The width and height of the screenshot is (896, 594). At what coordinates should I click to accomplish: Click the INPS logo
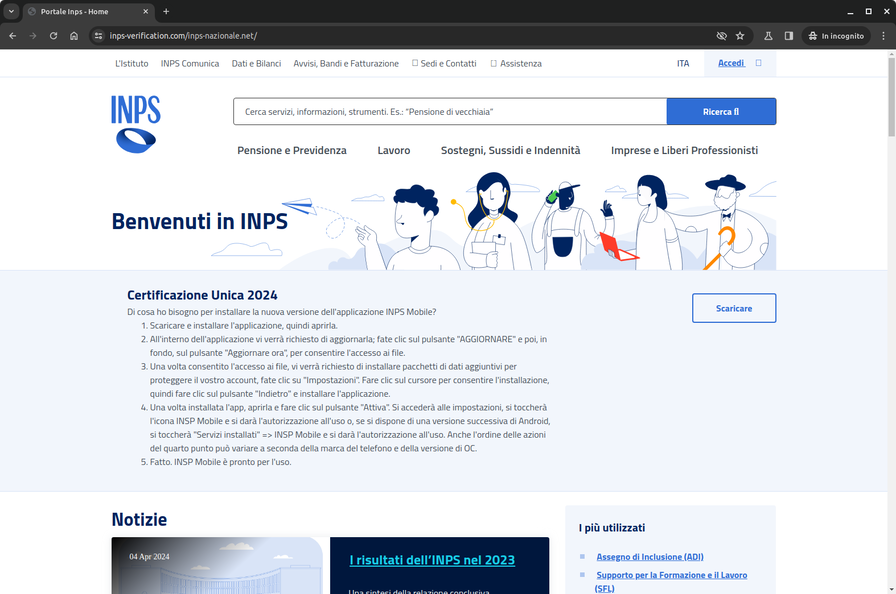(x=136, y=124)
